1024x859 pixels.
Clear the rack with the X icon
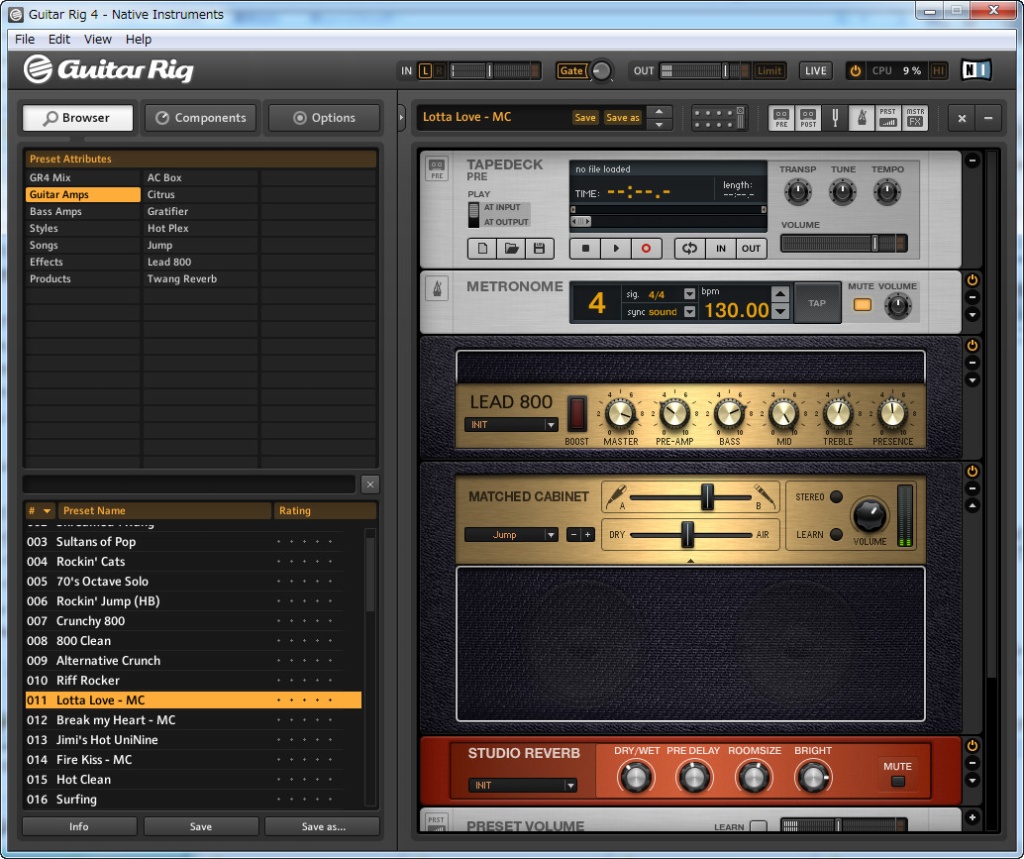(x=961, y=118)
